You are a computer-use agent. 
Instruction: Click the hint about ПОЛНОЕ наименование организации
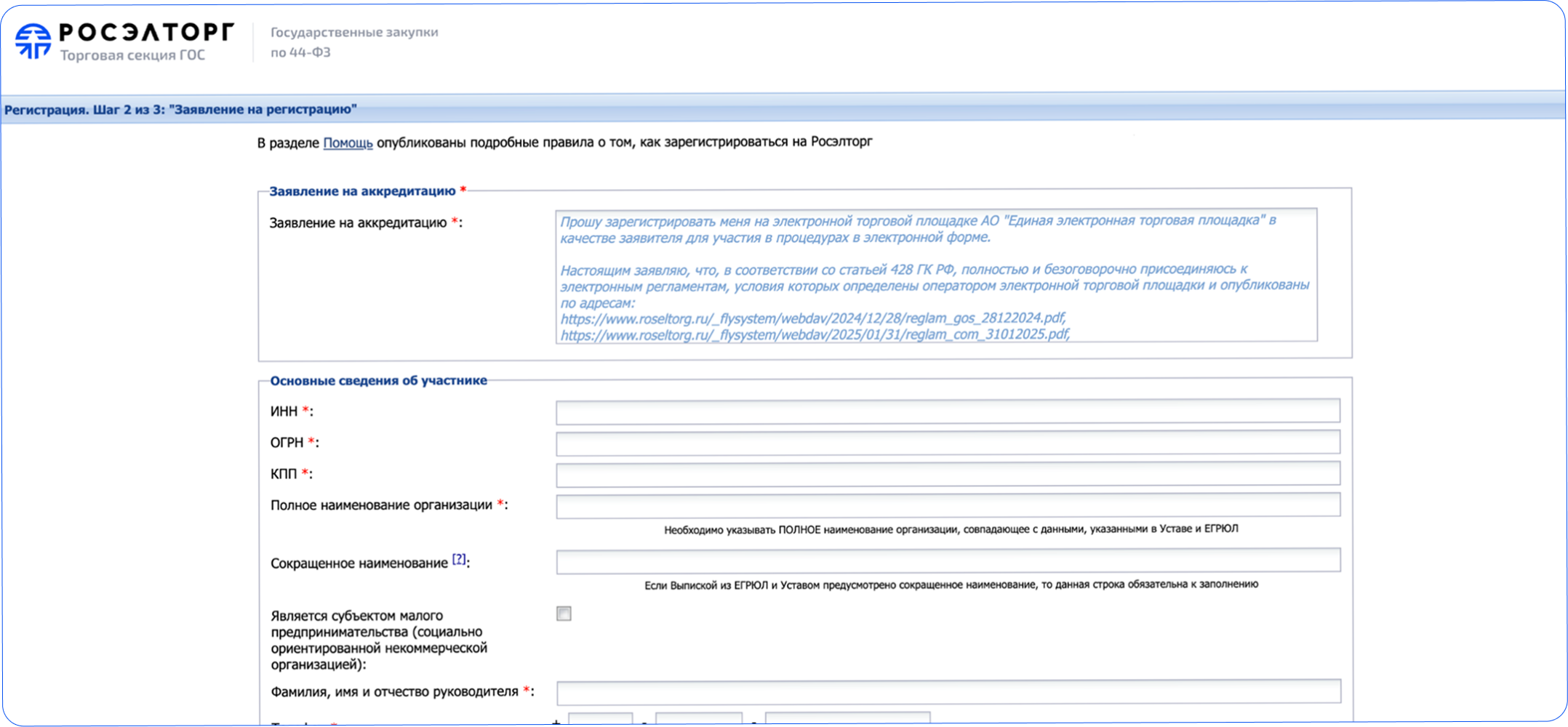click(x=951, y=529)
